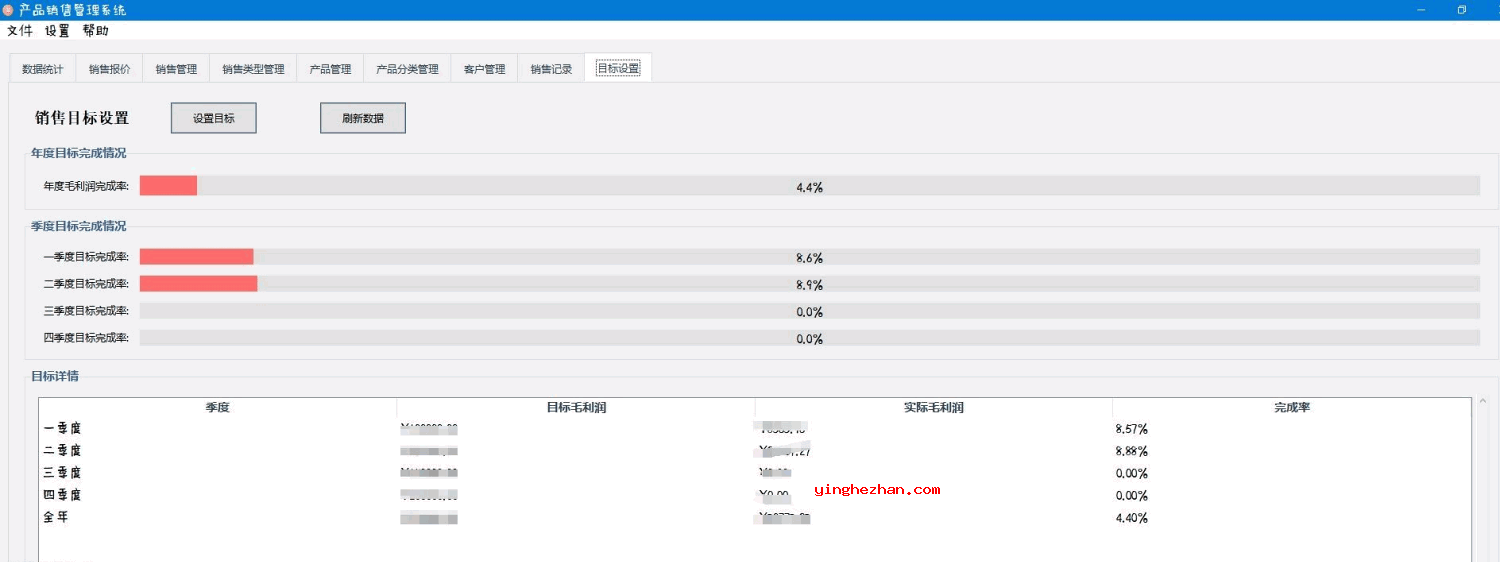Click the 实际毛利润 column header
The image size is (1500, 562).
tap(934, 408)
